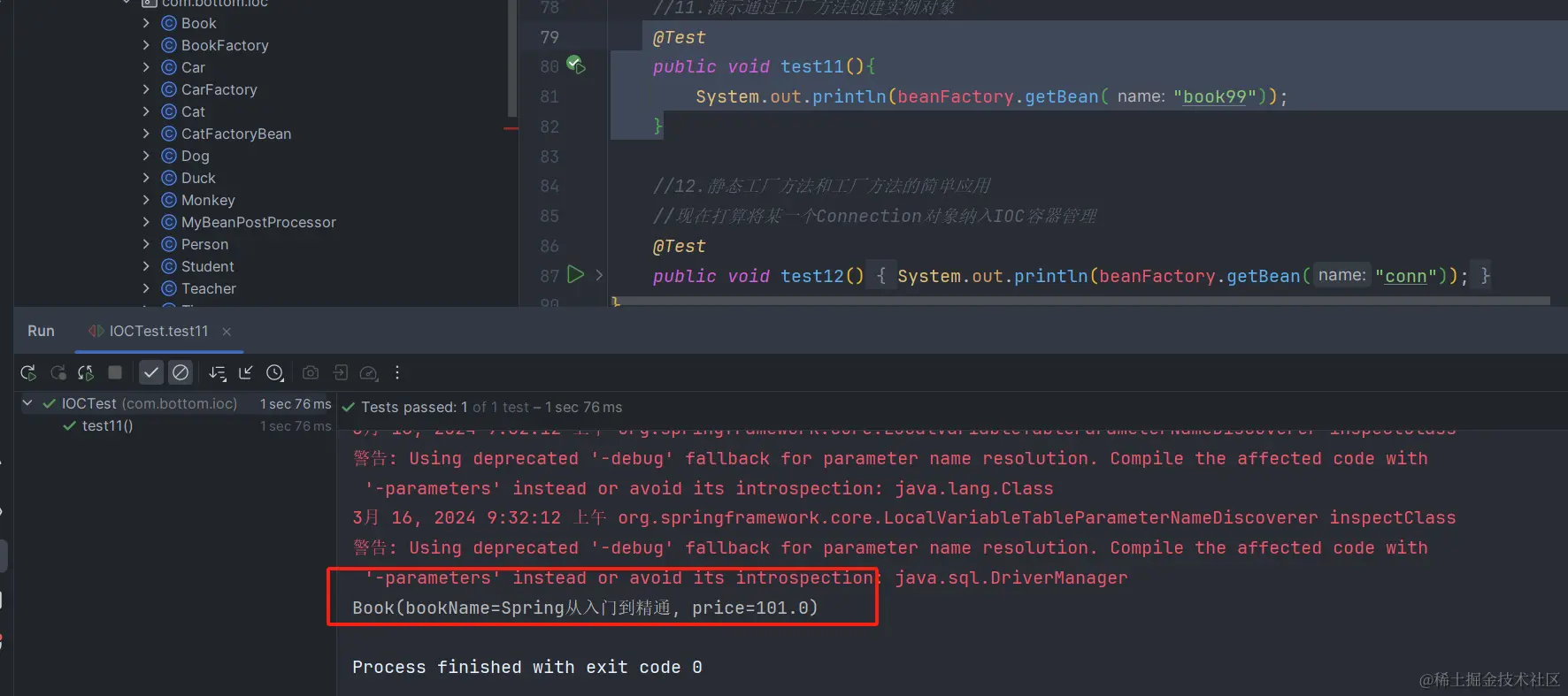
Task: Click run gutter arrow at line 87
Action: [575, 274]
